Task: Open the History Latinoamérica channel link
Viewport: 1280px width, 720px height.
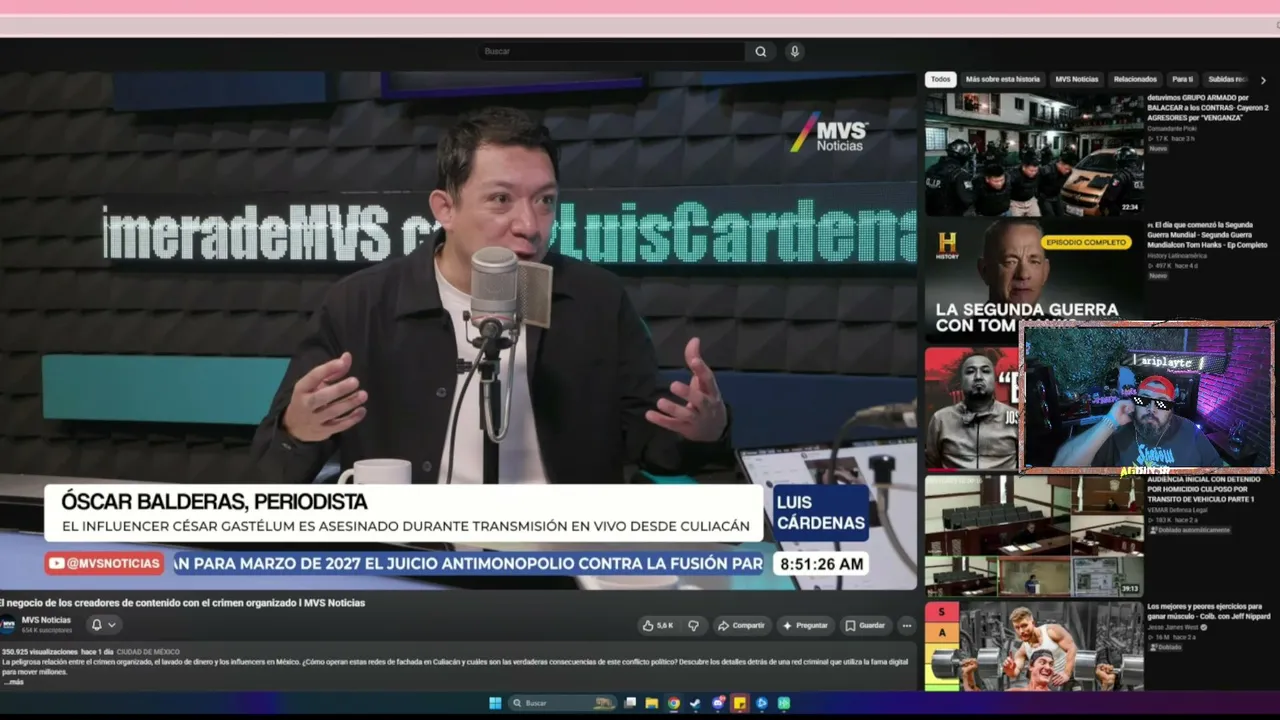Action: click(1177, 256)
